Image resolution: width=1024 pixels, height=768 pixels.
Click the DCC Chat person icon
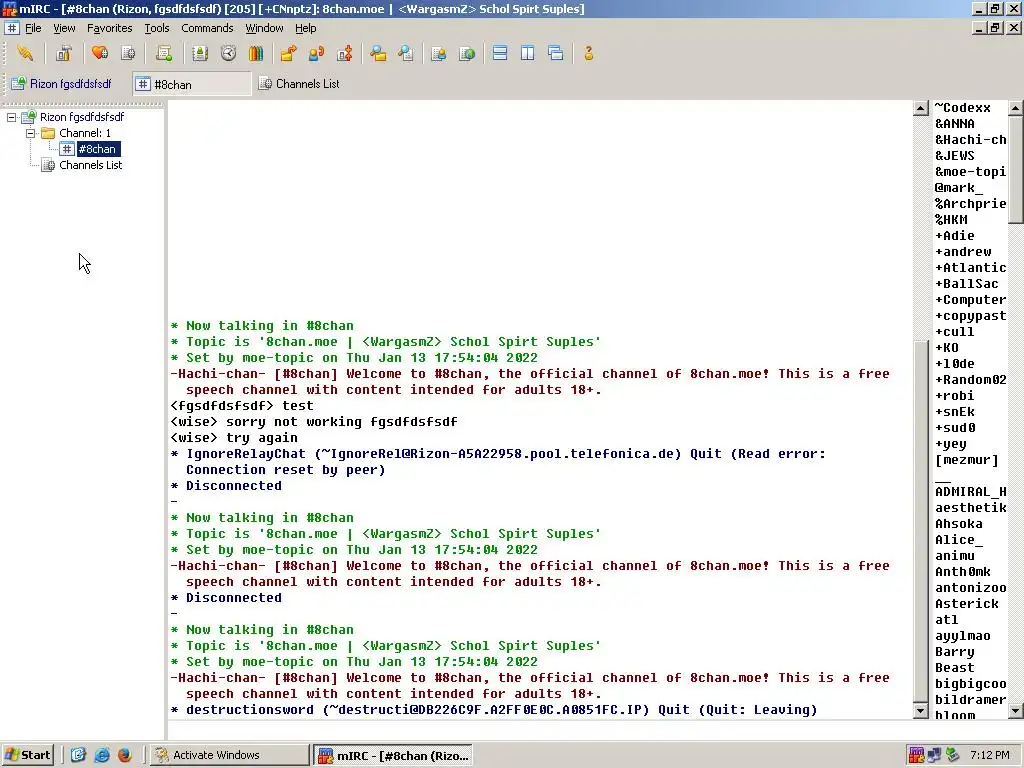click(317, 54)
